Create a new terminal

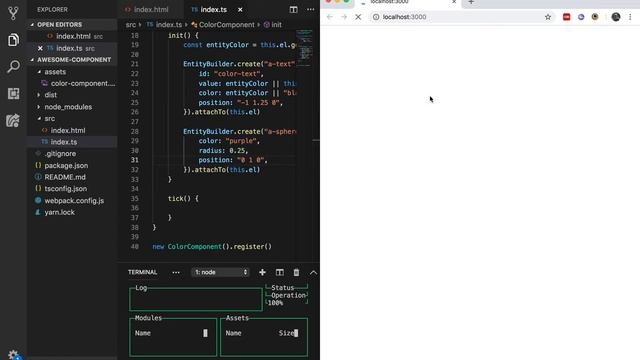click(x=262, y=272)
